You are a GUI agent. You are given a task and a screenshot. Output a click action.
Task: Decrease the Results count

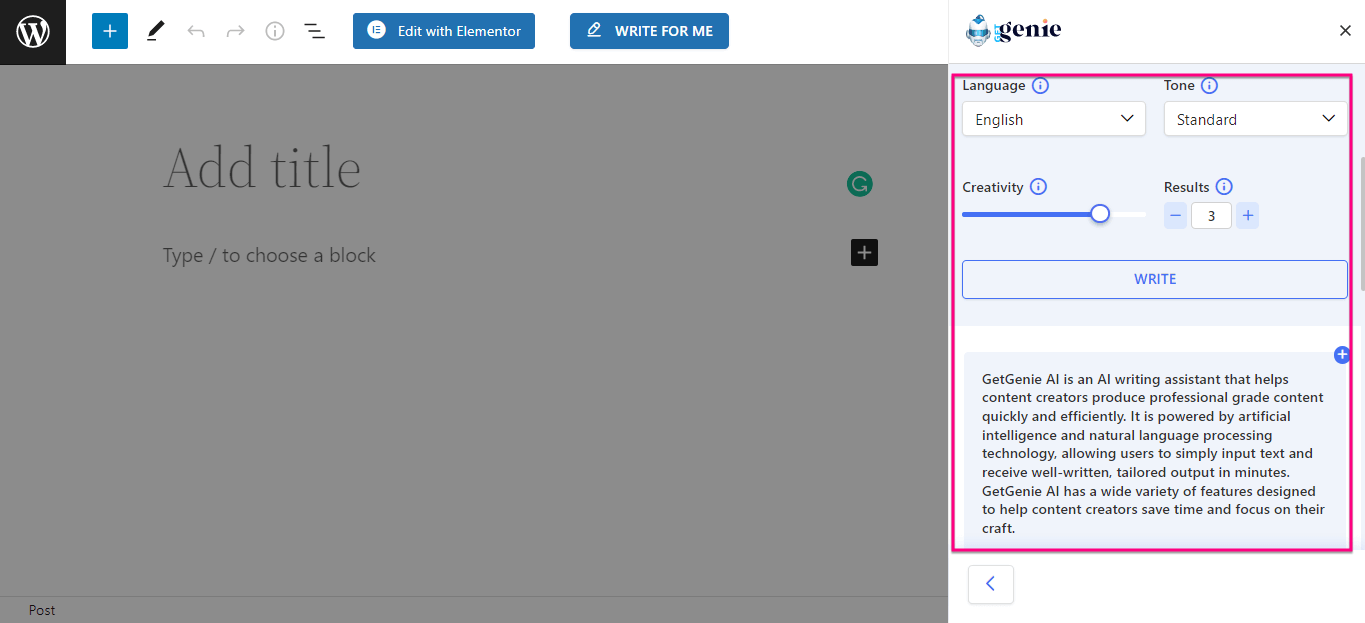tap(1176, 215)
